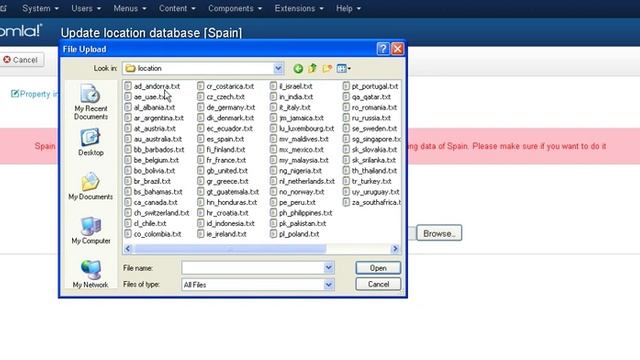The width and height of the screenshot is (640, 360).
Task: Open the System menu
Action: (40, 8)
